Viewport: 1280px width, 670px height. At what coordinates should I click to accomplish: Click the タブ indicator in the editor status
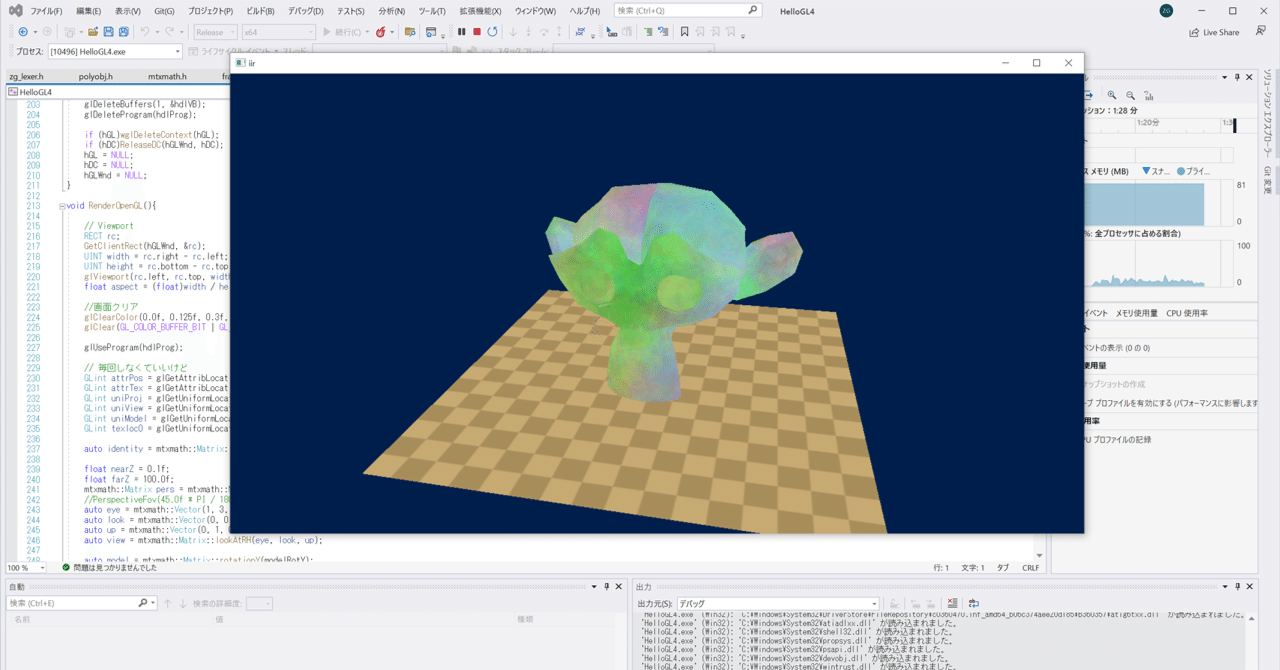[x=1003, y=567]
